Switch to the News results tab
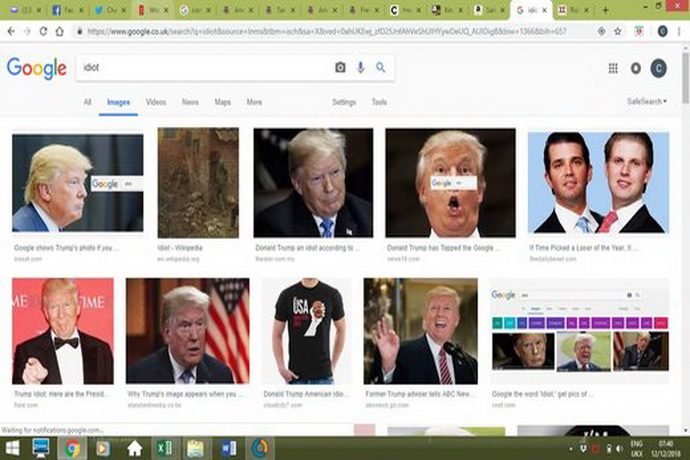The height and width of the screenshot is (460, 690). pos(190,102)
